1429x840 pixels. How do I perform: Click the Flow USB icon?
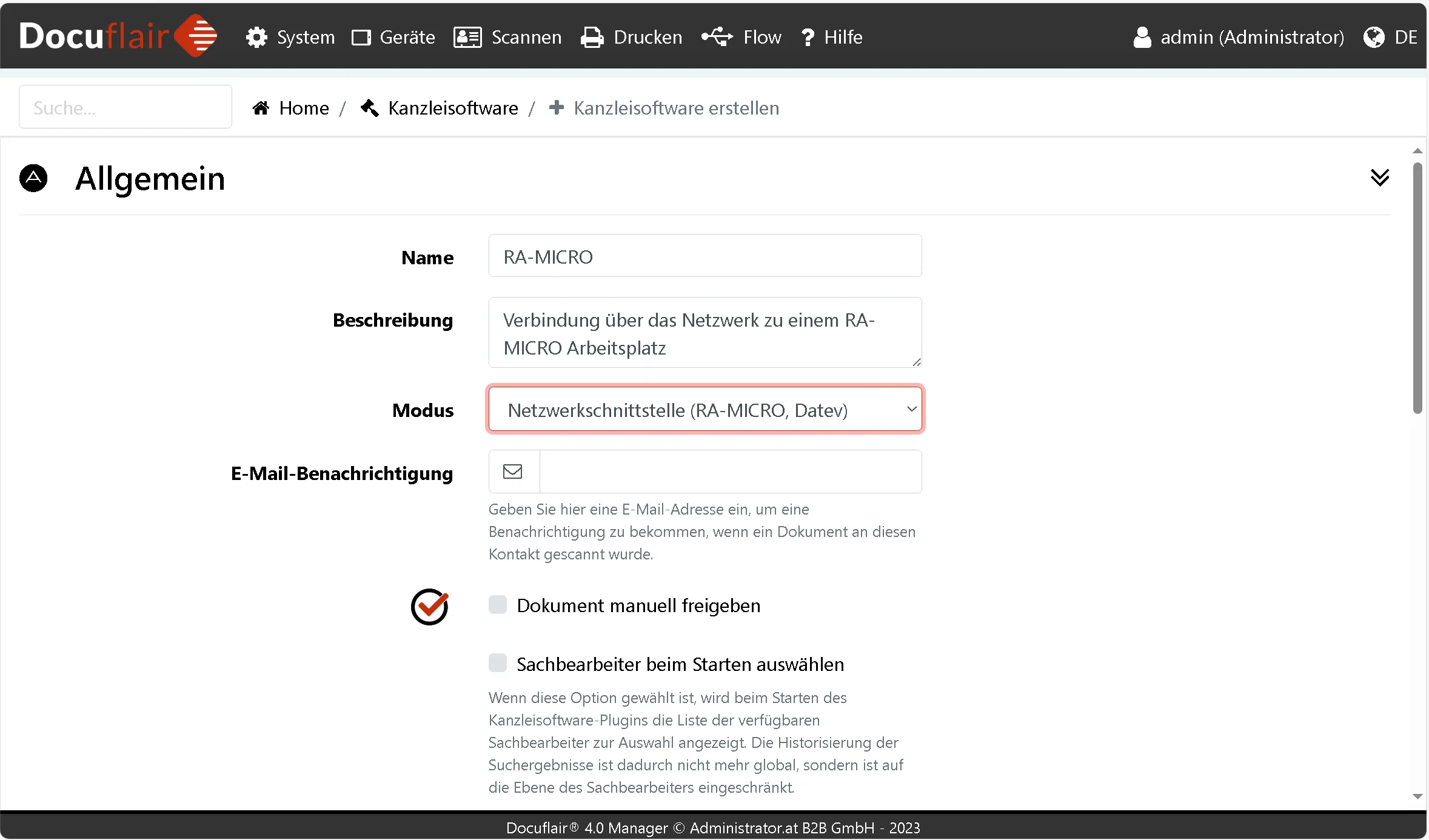pos(717,36)
